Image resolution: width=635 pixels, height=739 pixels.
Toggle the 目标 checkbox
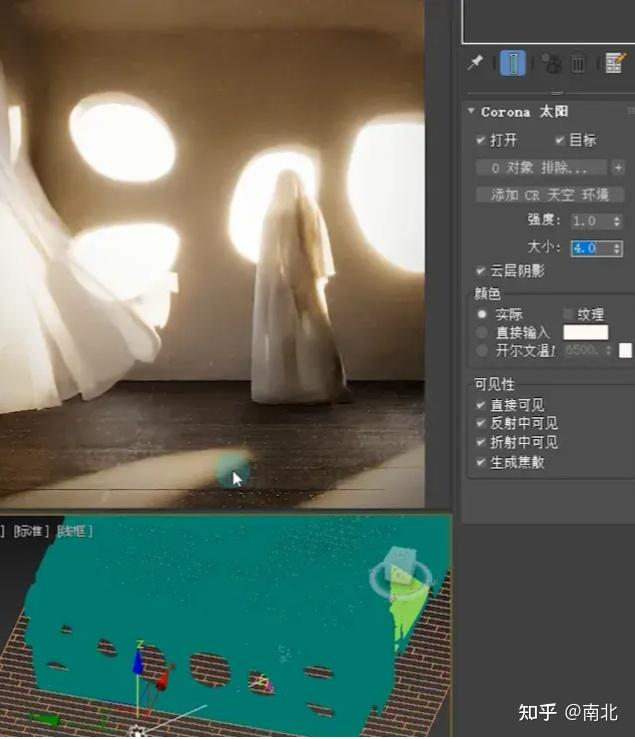(x=560, y=140)
